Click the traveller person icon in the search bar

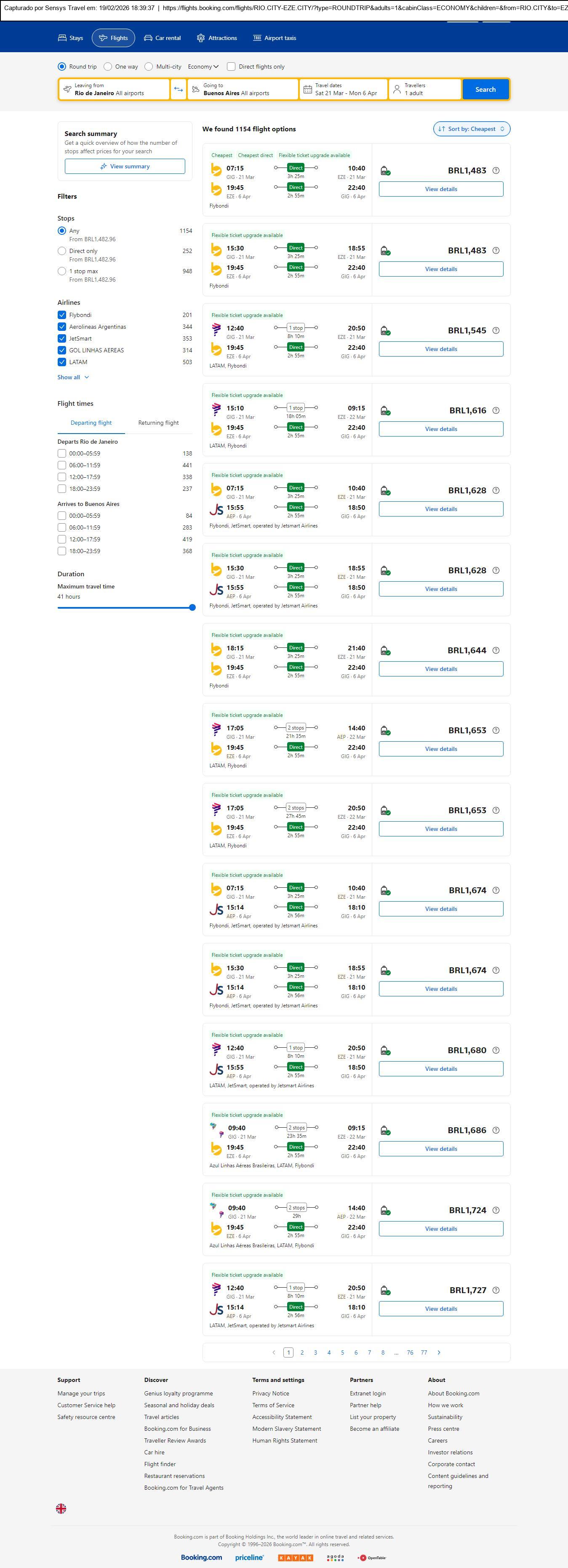point(397,90)
